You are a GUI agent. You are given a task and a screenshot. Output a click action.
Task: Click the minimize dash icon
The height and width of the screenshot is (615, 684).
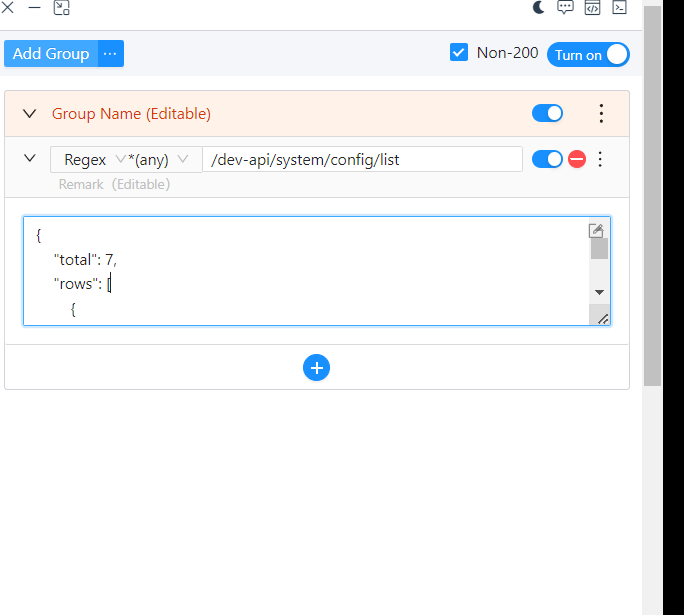click(34, 7)
